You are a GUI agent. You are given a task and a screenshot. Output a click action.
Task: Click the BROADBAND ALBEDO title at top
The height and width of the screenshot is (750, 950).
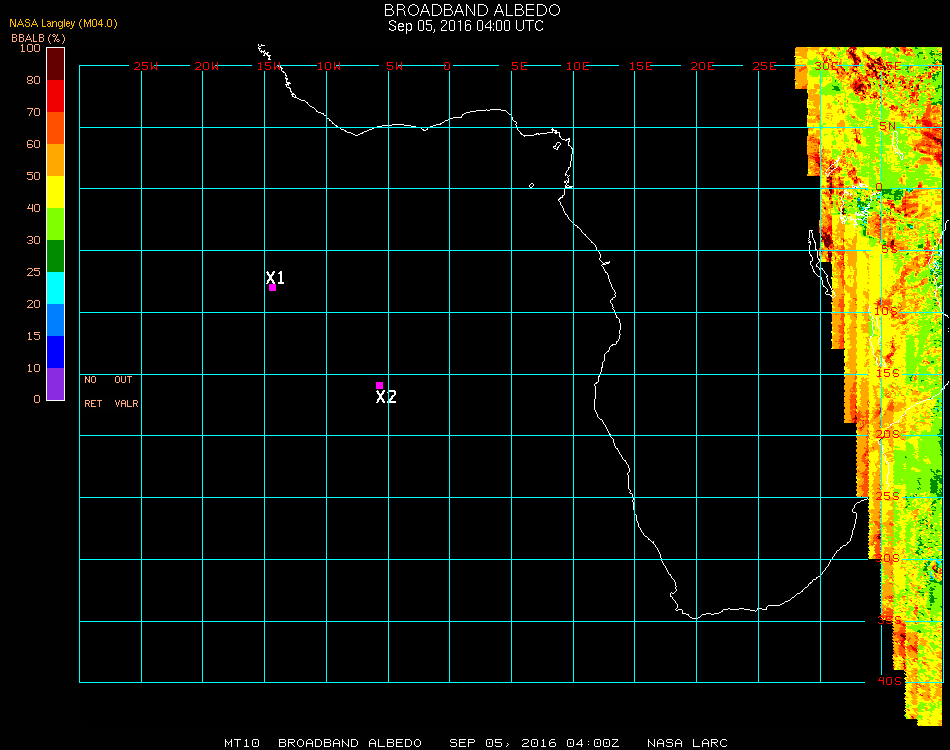(x=472, y=10)
